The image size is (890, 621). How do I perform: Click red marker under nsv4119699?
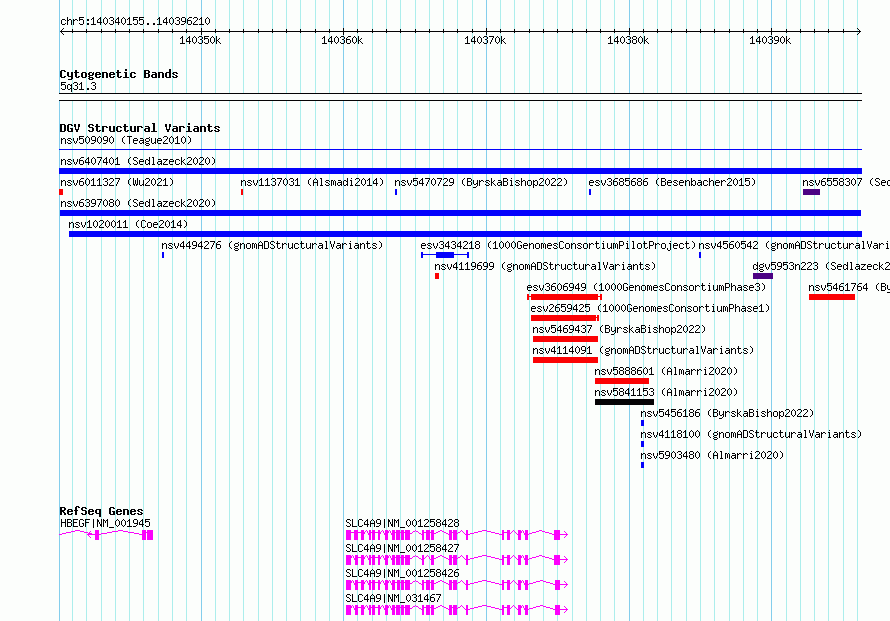pyautogui.click(x=437, y=276)
